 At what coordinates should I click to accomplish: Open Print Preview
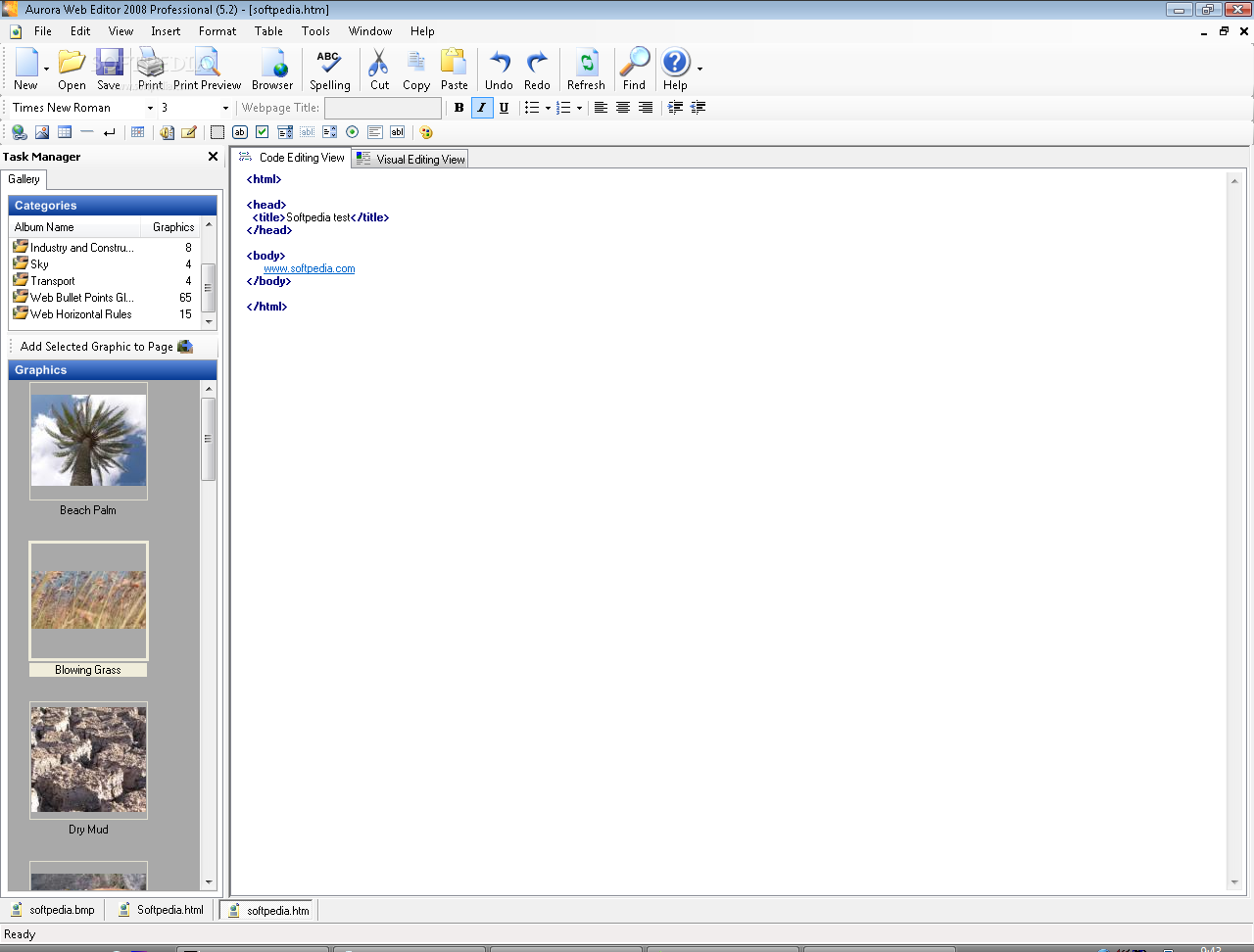[x=207, y=70]
